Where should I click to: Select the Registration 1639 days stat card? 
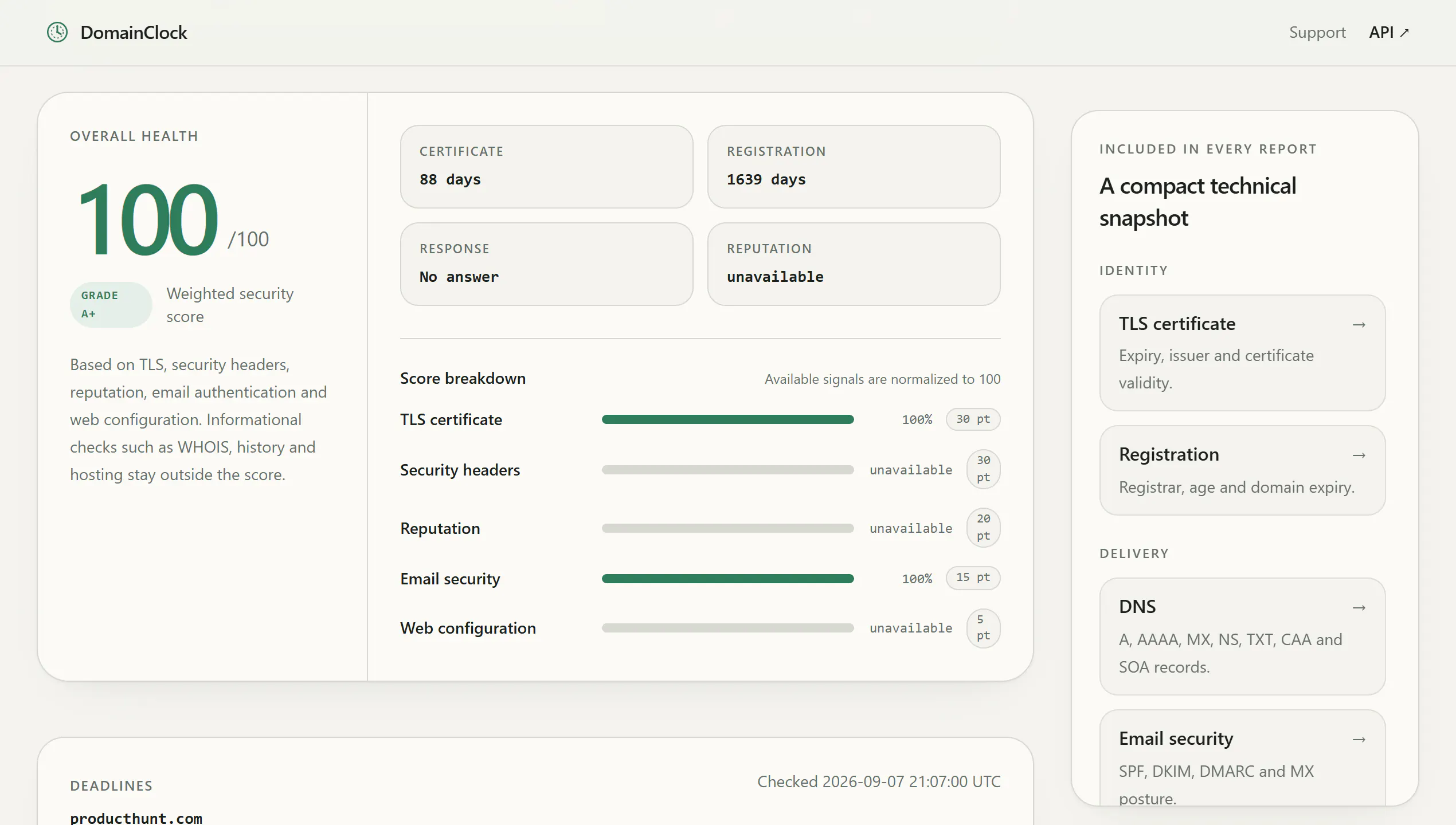click(854, 167)
